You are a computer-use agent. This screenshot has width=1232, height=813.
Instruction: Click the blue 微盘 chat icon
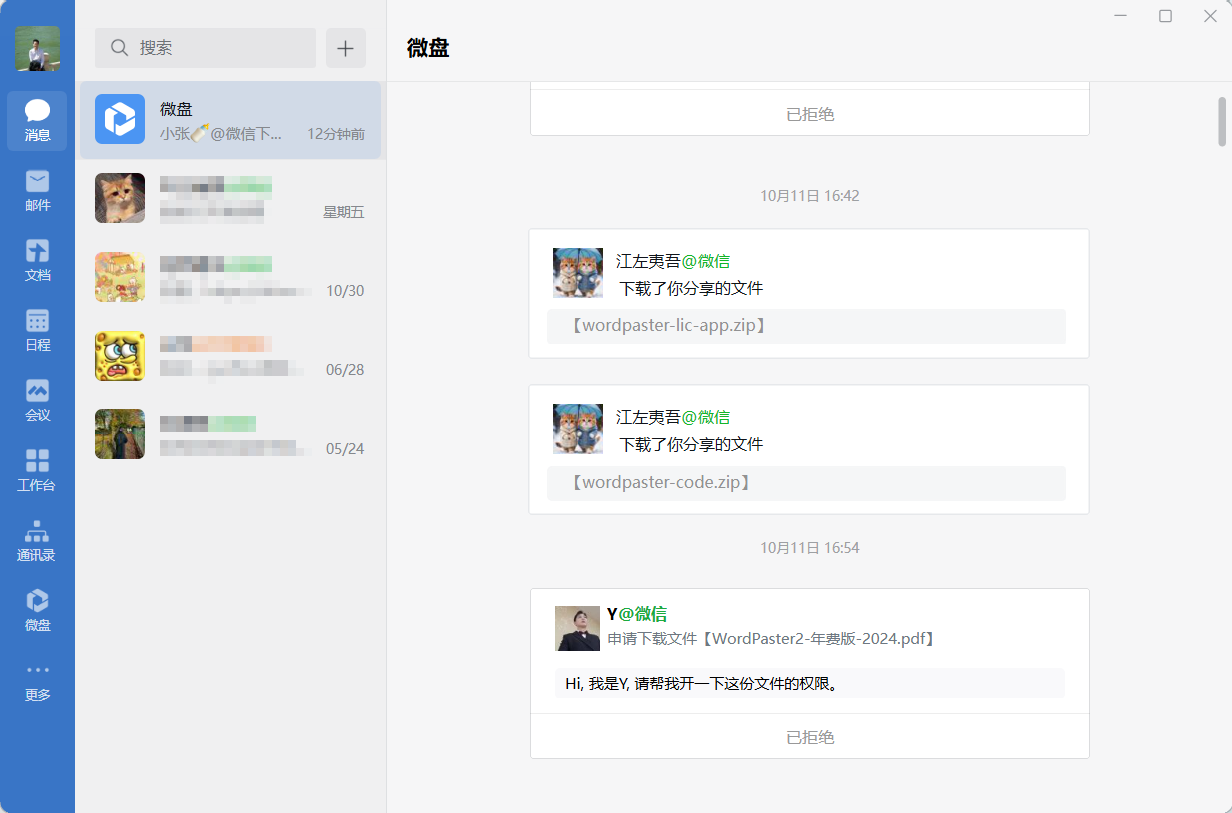click(120, 119)
